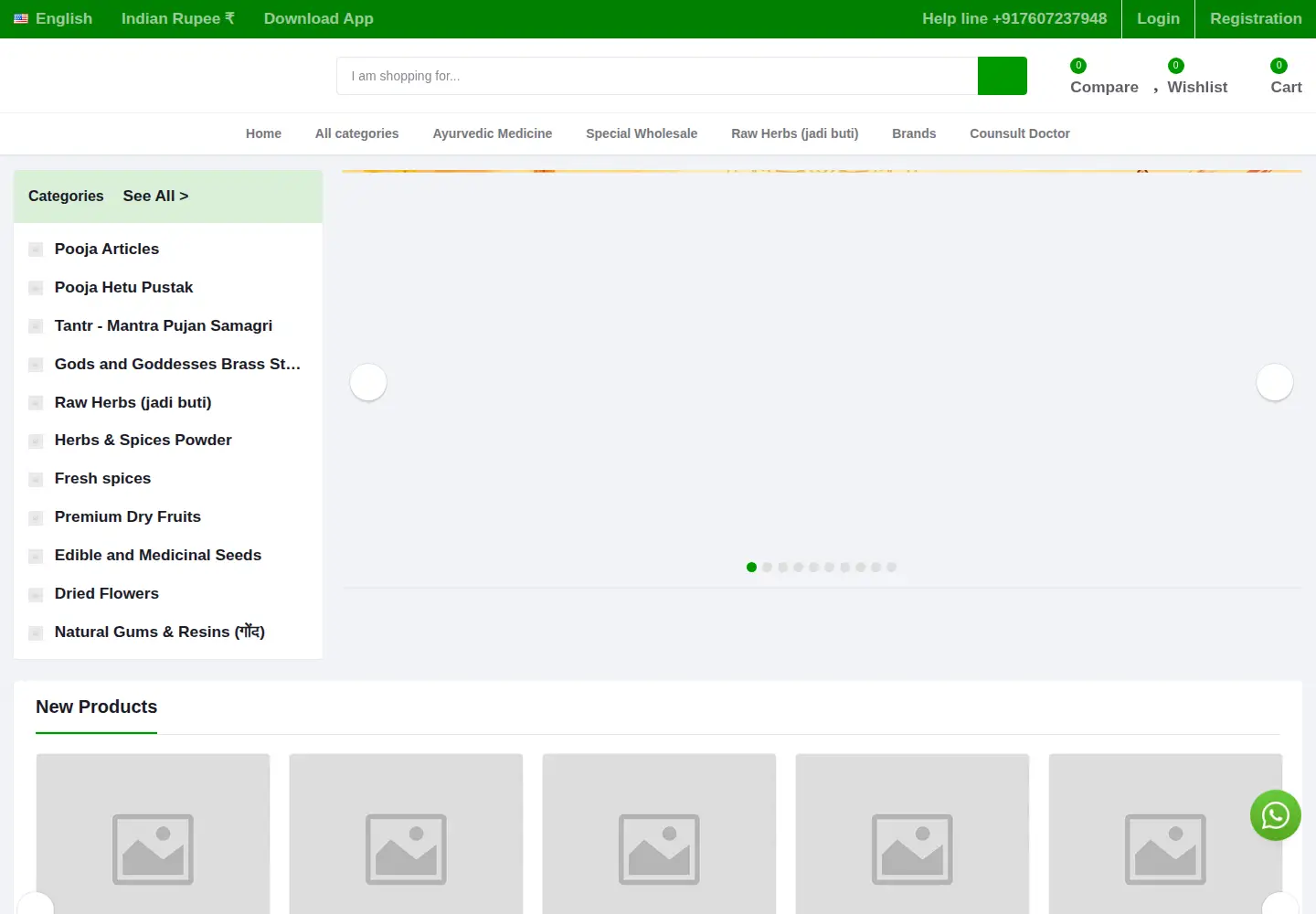This screenshot has width=1316, height=914.
Task: Click the Natural Gums & Resins icon
Action: (x=36, y=632)
